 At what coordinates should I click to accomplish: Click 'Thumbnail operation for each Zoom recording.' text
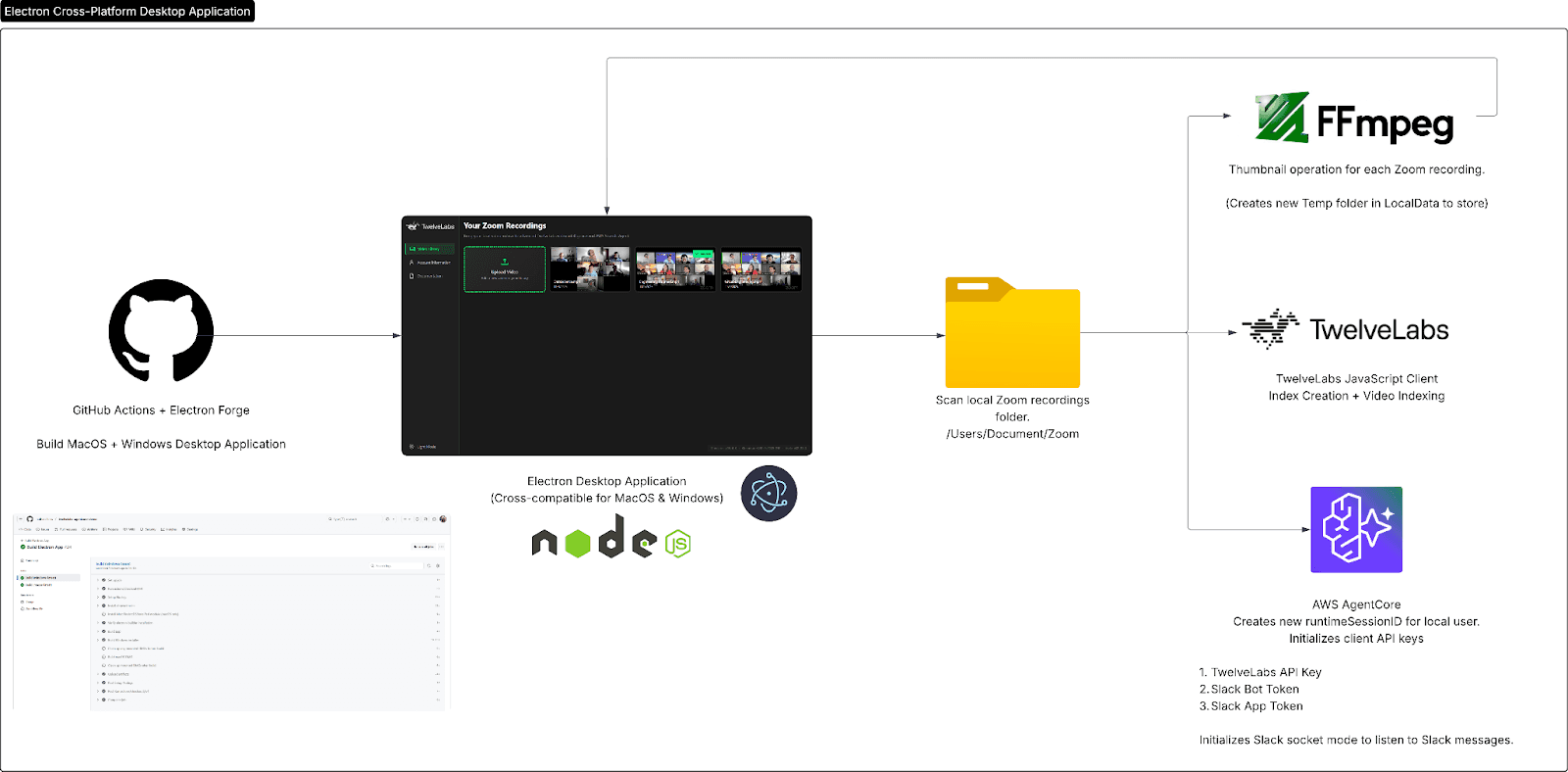[x=1356, y=169]
